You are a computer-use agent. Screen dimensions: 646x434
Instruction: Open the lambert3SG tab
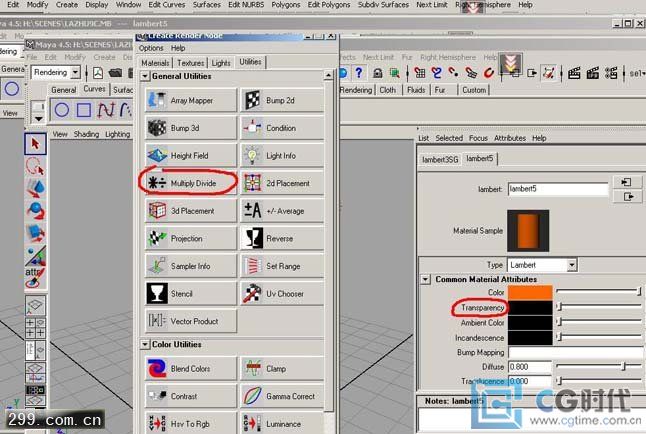(x=440, y=159)
